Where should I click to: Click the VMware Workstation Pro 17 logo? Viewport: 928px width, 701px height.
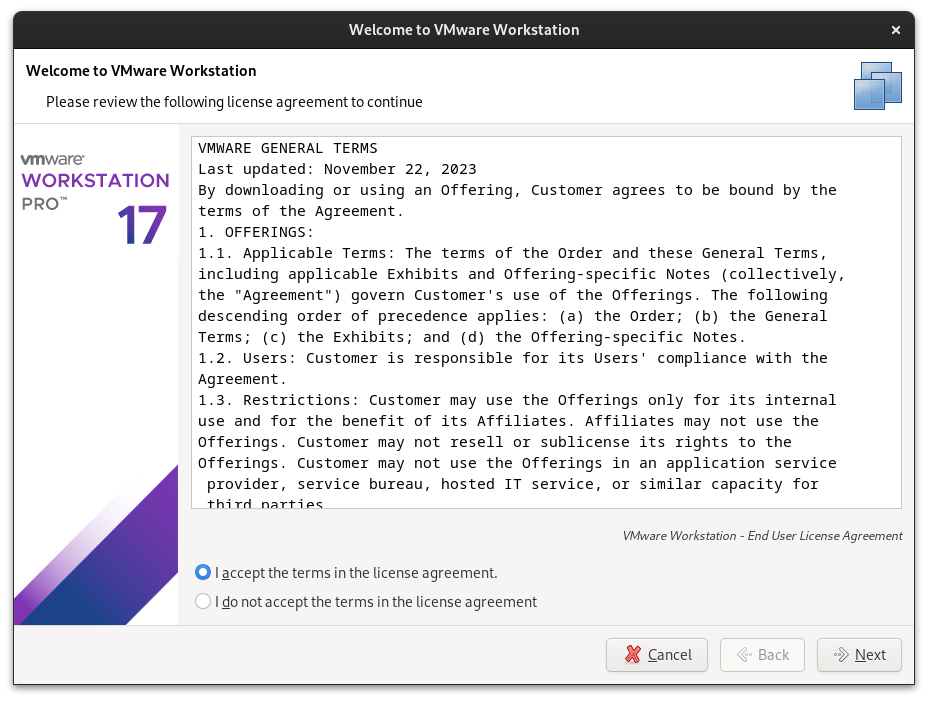point(95,200)
